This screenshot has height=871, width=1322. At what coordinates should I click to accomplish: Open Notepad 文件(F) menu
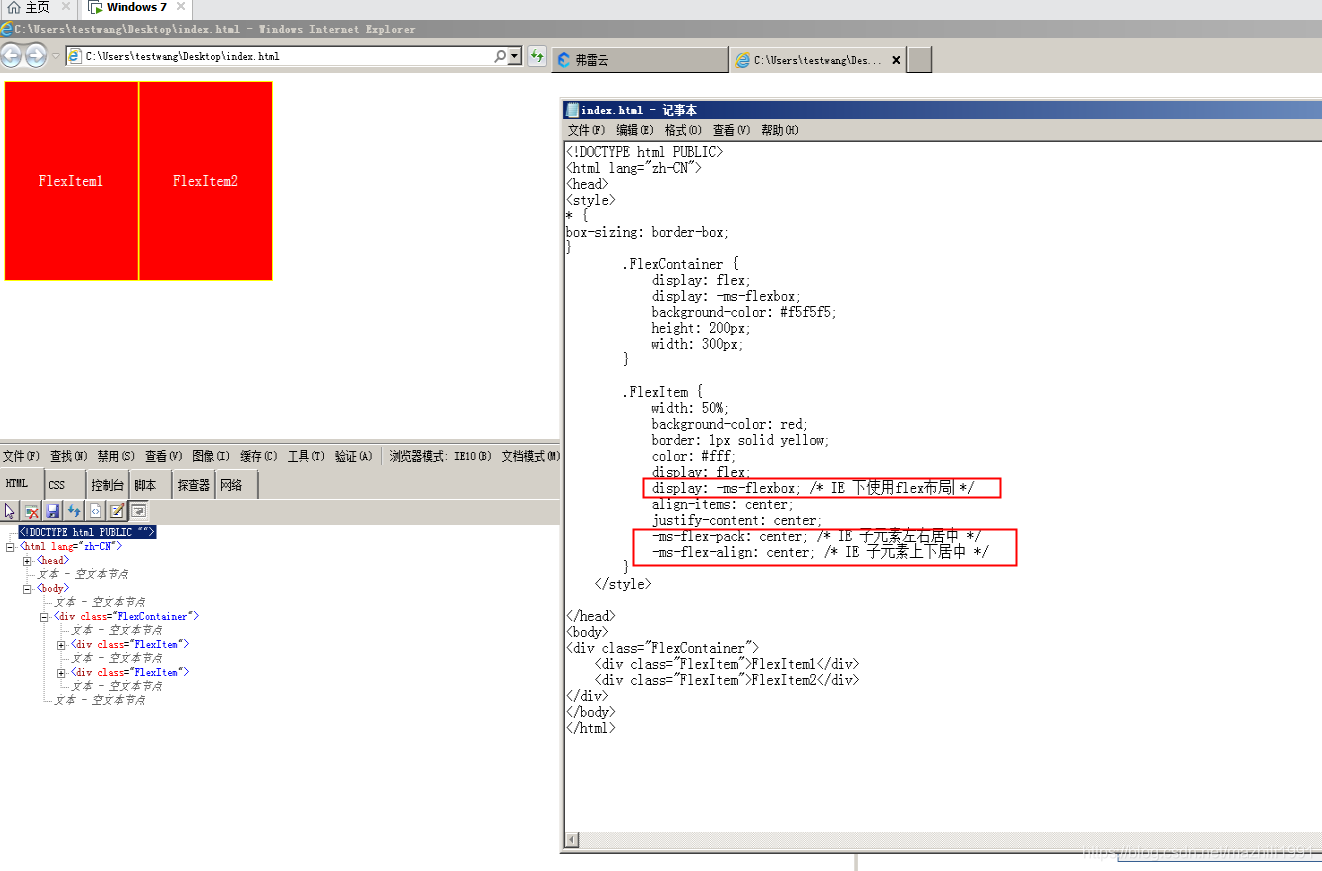(x=586, y=130)
